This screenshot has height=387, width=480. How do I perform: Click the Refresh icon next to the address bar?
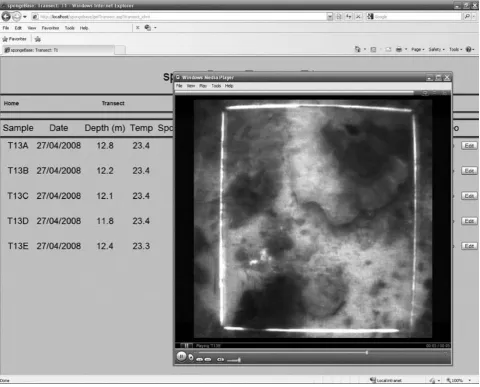pos(349,16)
